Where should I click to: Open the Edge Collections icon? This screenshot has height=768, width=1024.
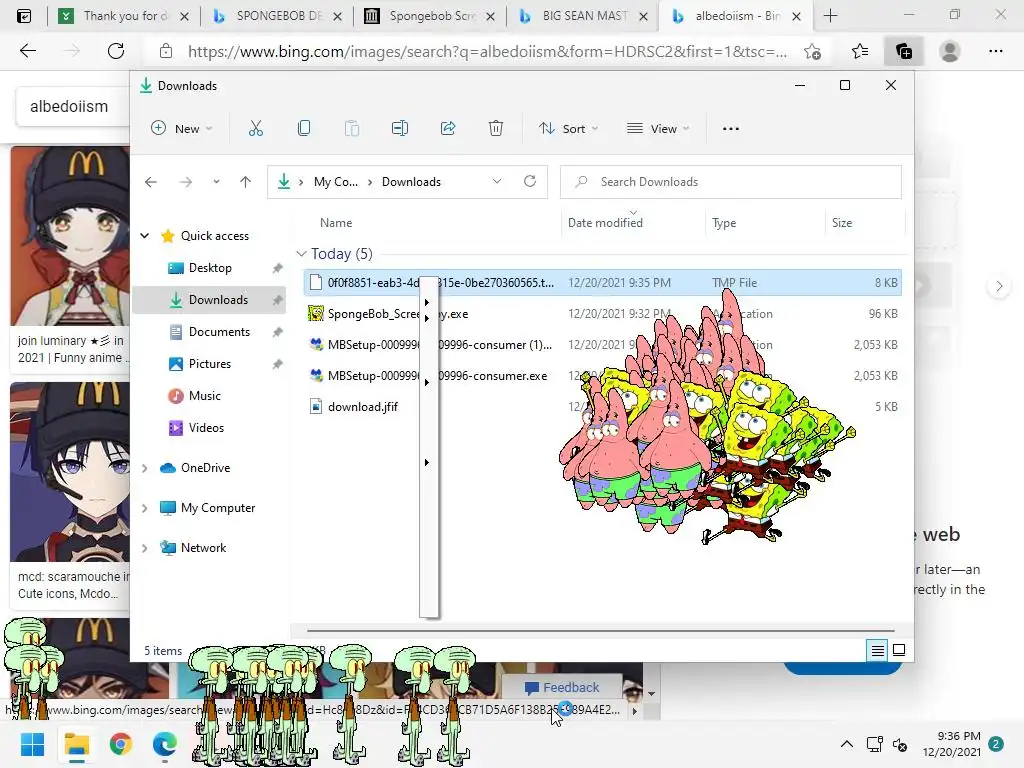904,51
